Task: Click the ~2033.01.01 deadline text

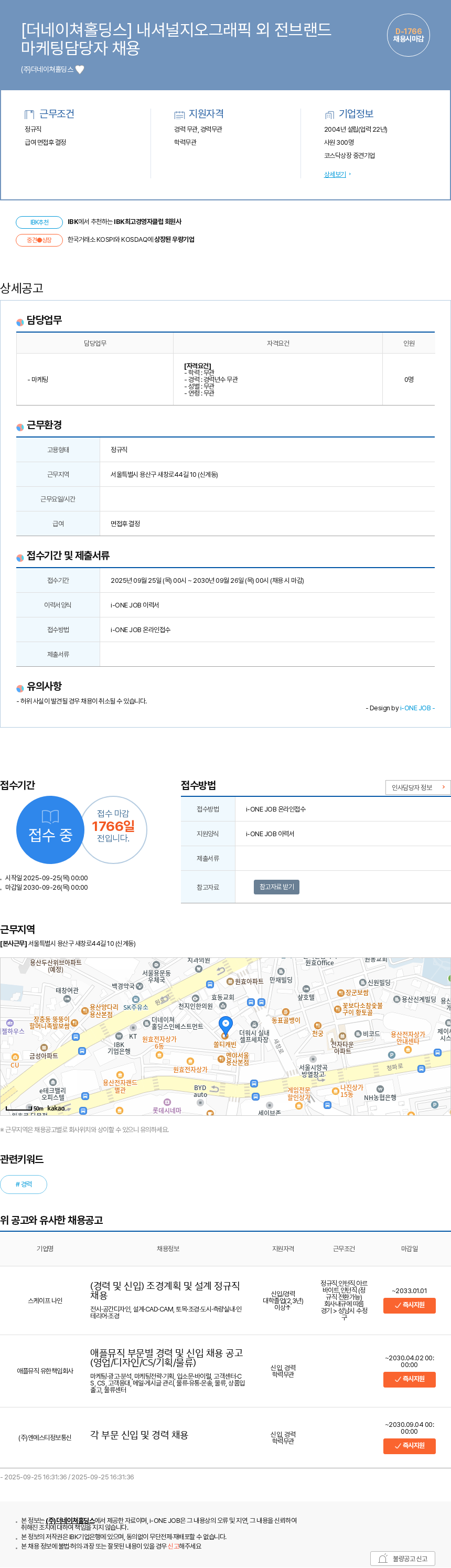Action: 409,1290
